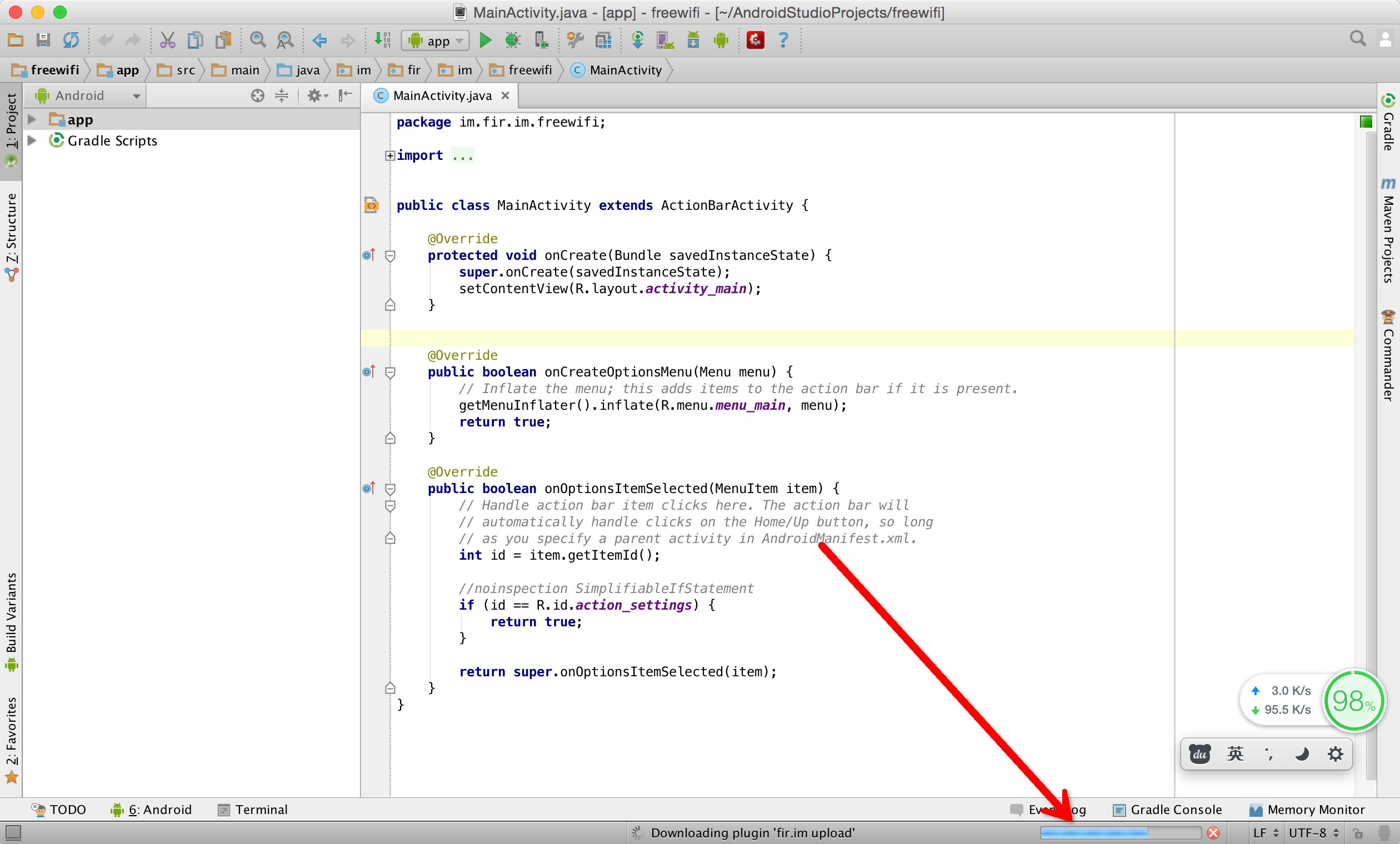Sync project with Gradle files icon
Image resolution: width=1400 pixels, height=844 pixels.
[x=638, y=41]
